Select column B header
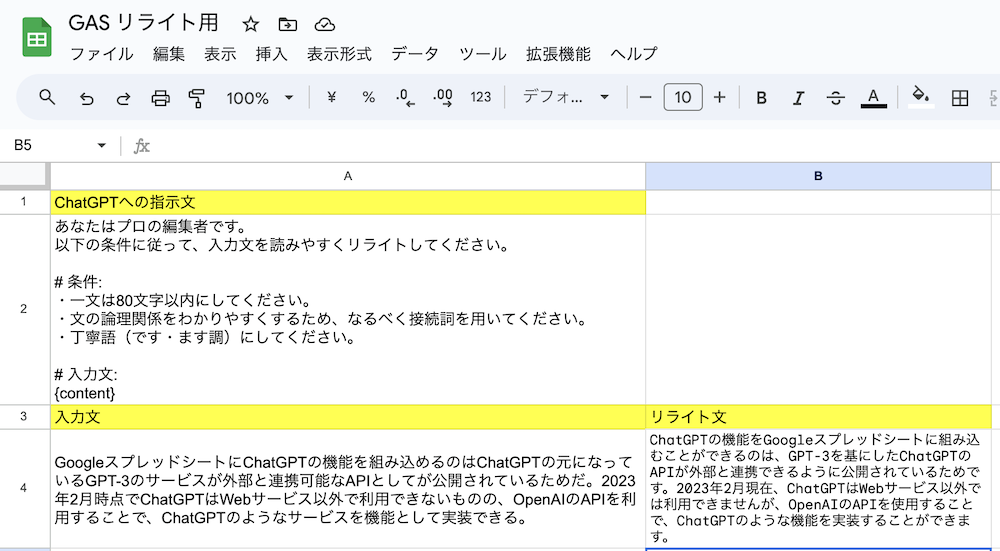 coord(818,176)
